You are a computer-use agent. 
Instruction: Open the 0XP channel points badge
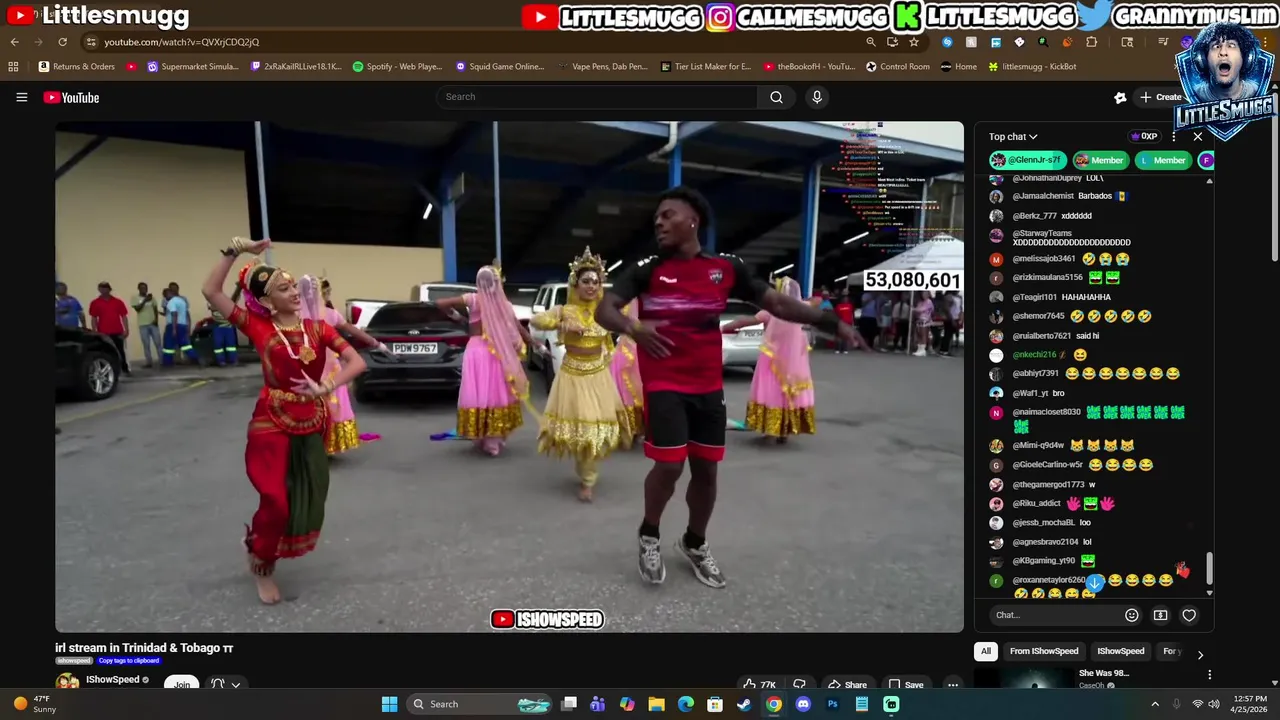(1144, 137)
